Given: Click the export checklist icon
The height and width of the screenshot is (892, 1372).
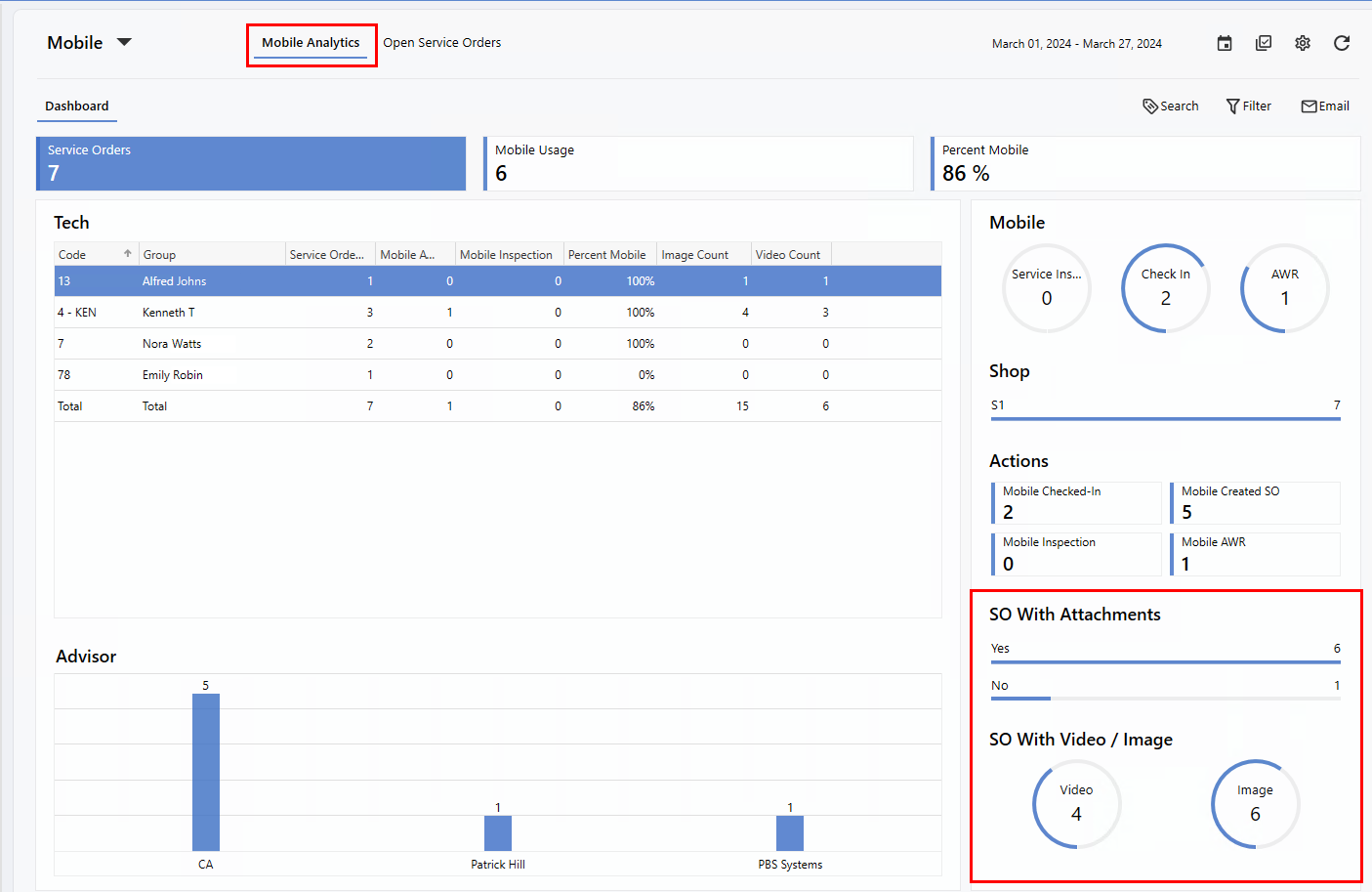Looking at the screenshot, I should coord(1264,43).
